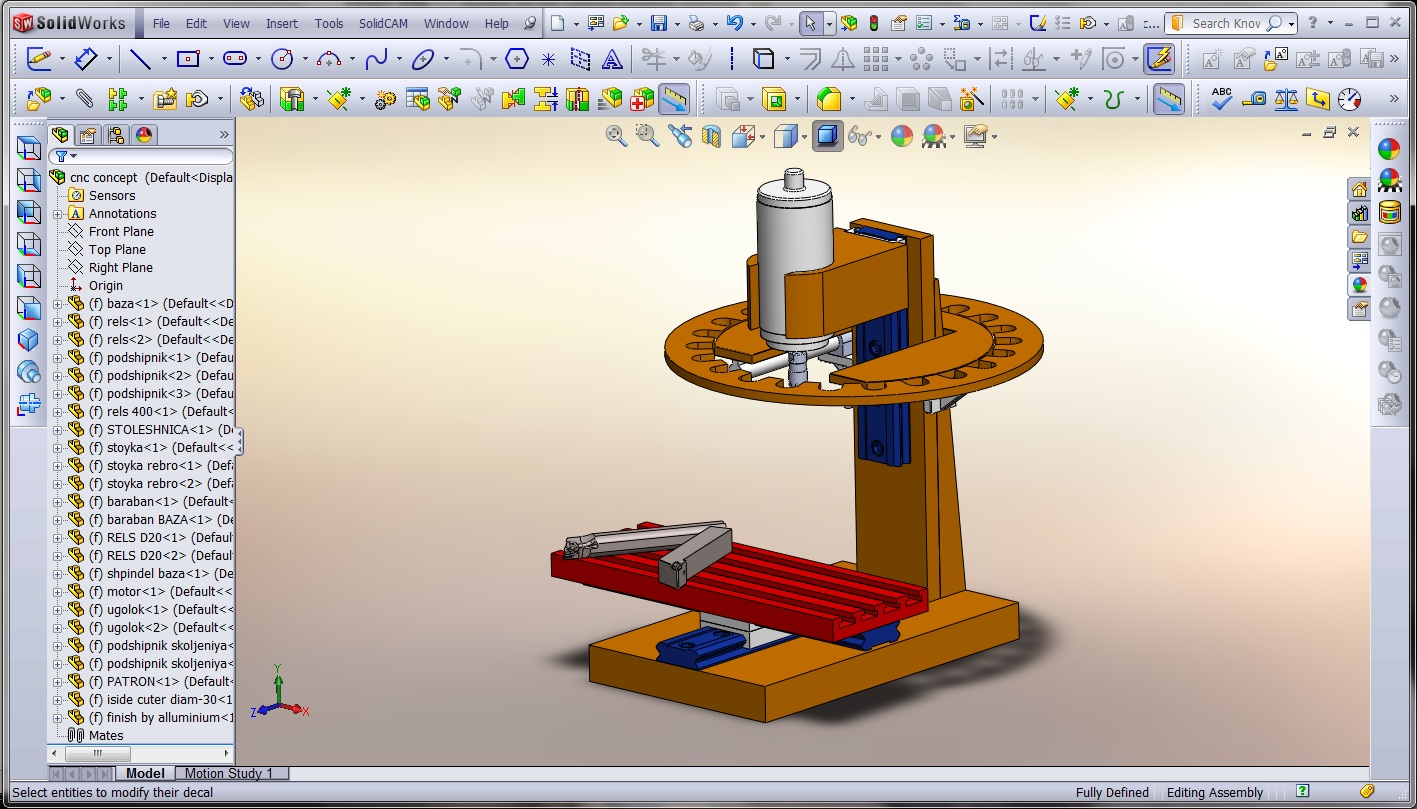Click Fully Defined in the status bar
Image resolution: width=1417 pixels, height=809 pixels.
[x=1110, y=792]
